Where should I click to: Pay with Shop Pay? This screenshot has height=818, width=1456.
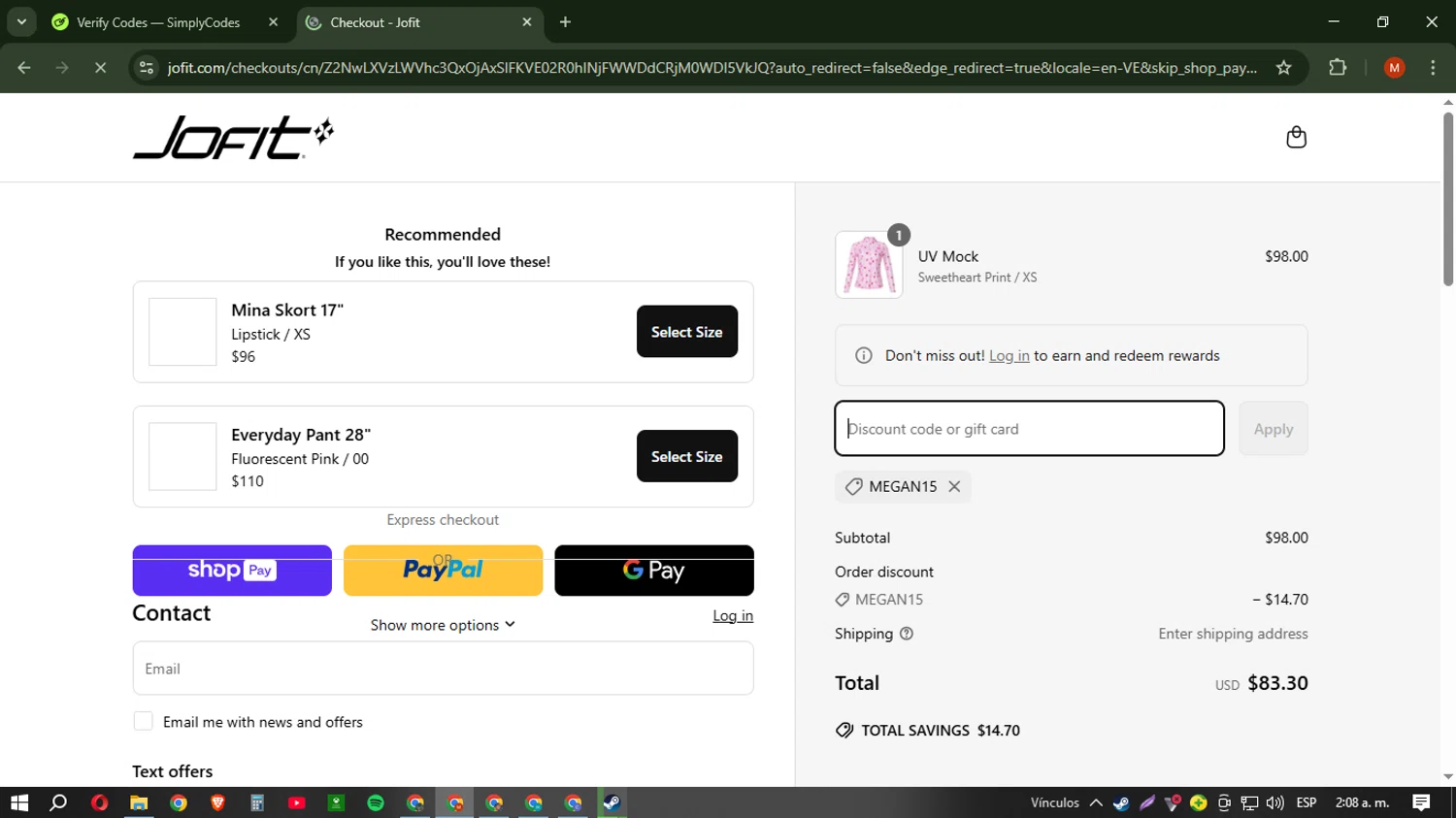click(x=232, y=571)
